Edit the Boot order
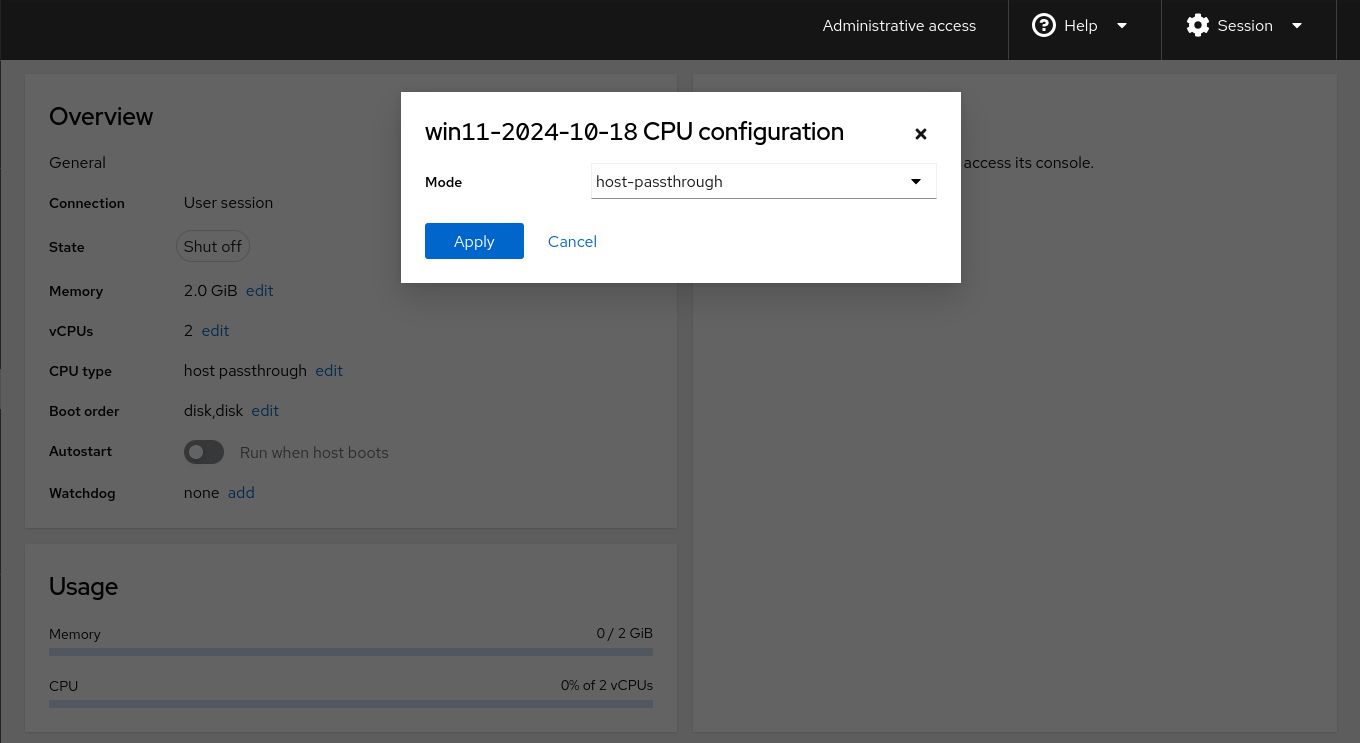Screen dimensions: 1360x743 pos(265,411)
